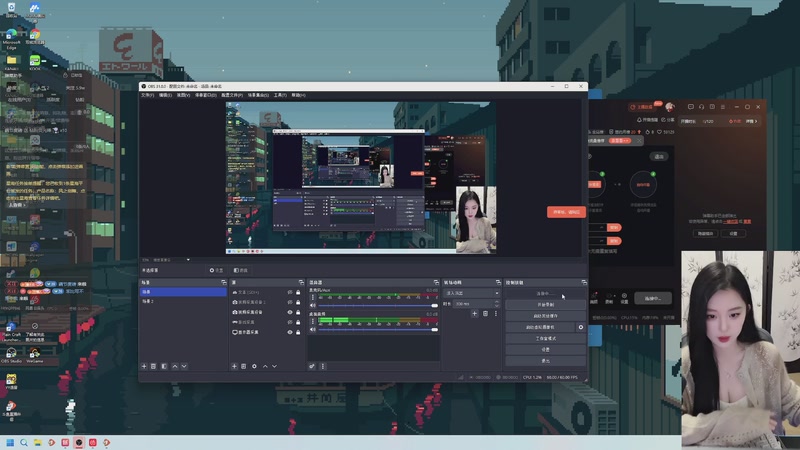Click 退出 button in OBS Controls
This screenshot has height=450, width=800.
[545, 361]
